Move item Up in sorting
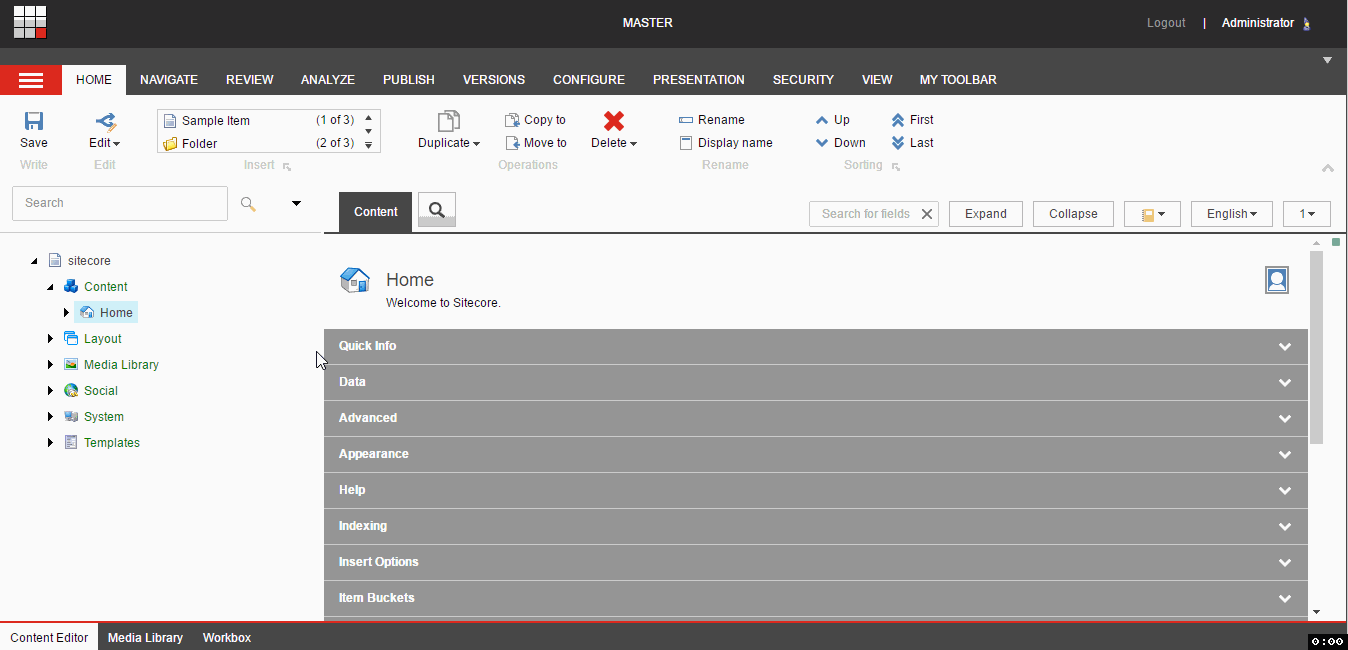1348x650 pixels. pyautogui.click(x=833, y=120)
